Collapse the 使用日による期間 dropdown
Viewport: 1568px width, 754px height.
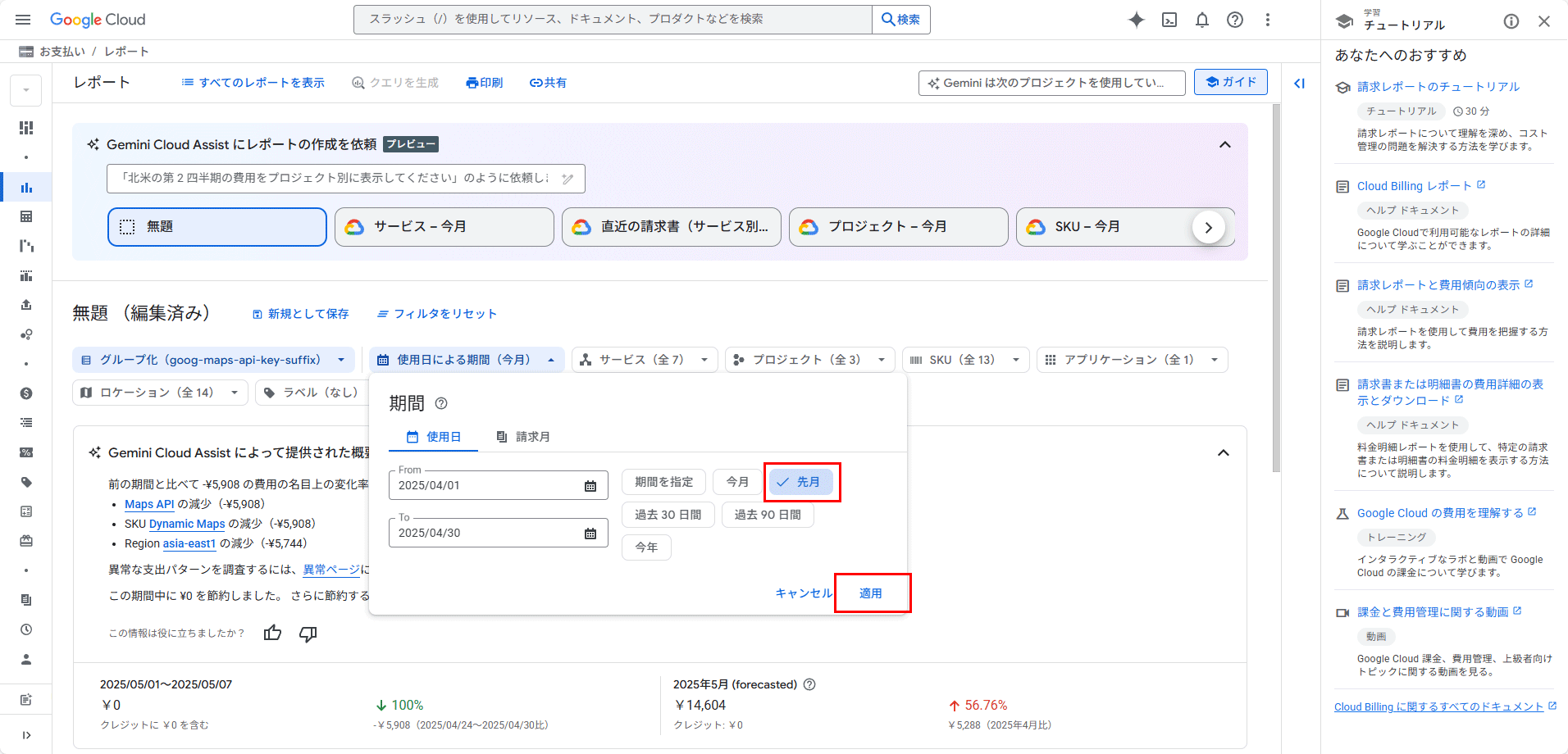click(467, 360)
